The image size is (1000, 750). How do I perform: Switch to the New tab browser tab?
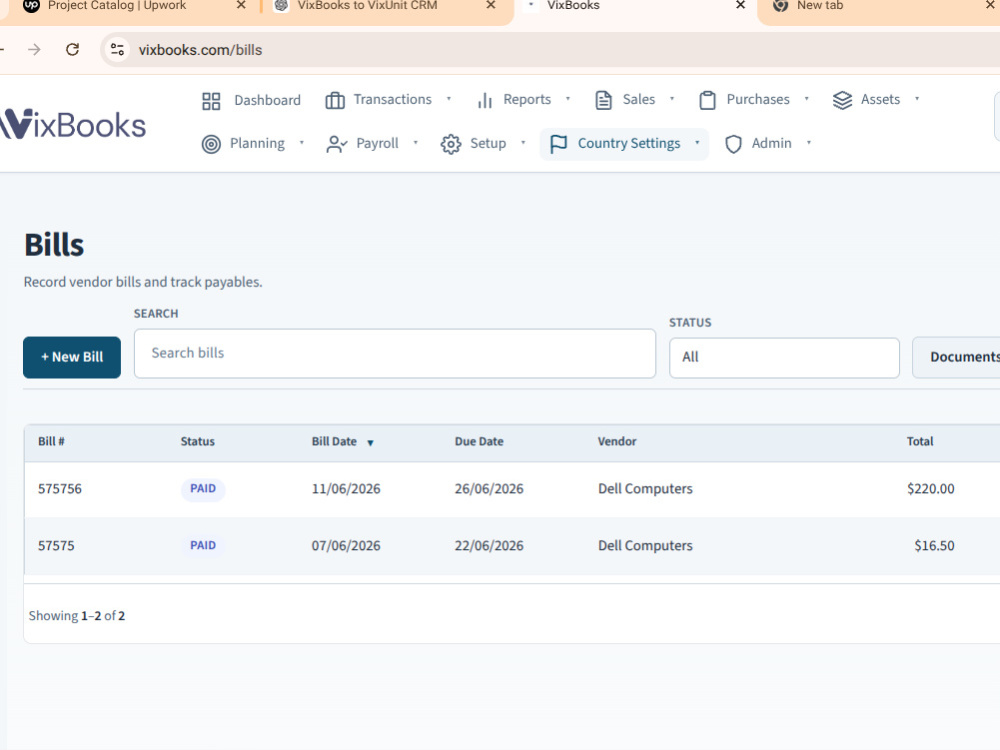click(x=820, y=6)
